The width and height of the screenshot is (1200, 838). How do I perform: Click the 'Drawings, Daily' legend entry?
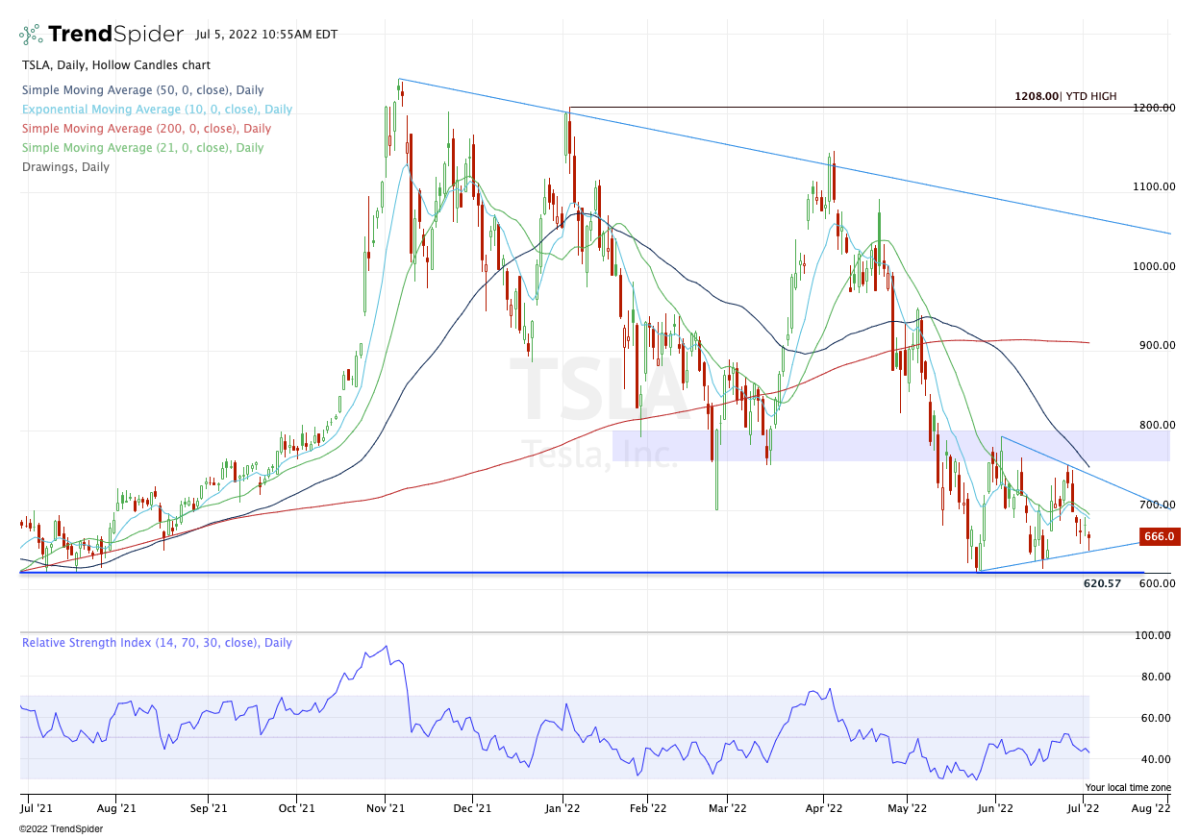point(66,166)
